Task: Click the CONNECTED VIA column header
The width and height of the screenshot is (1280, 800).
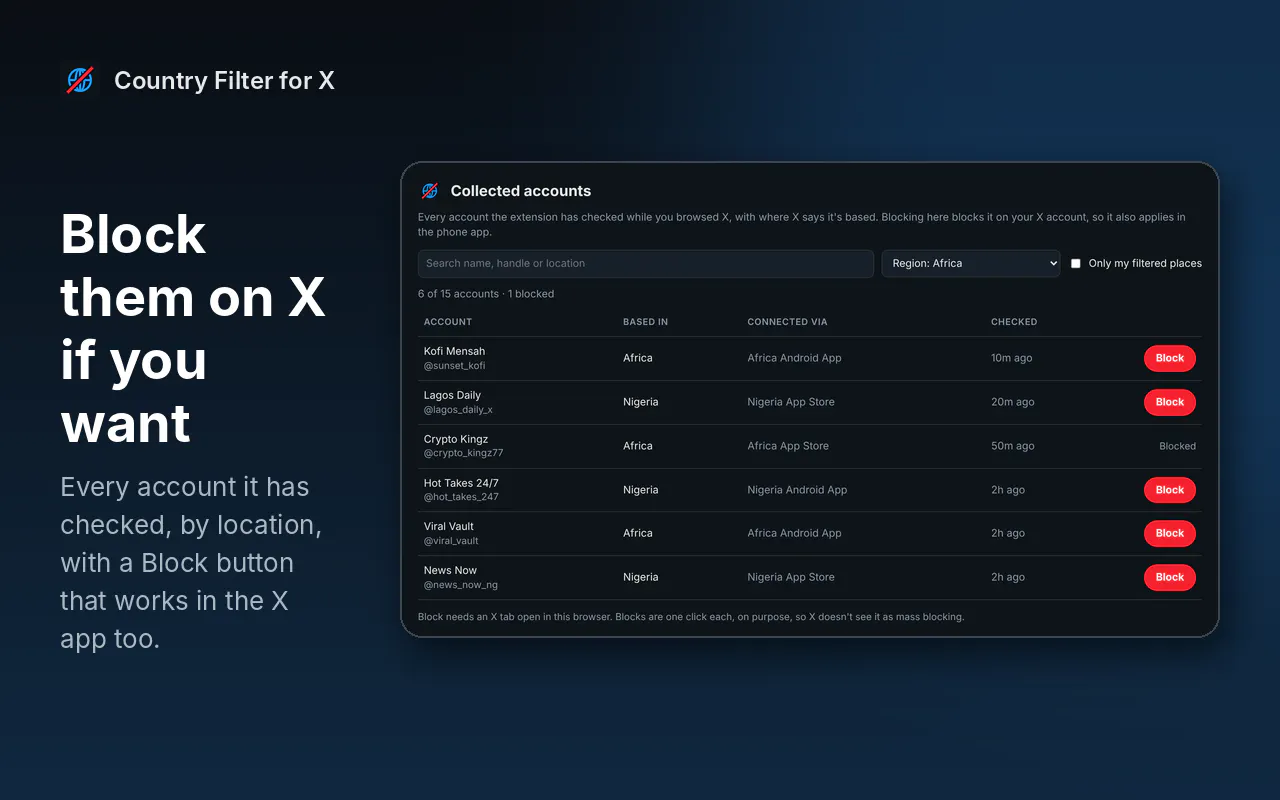Action: [788, 322]
